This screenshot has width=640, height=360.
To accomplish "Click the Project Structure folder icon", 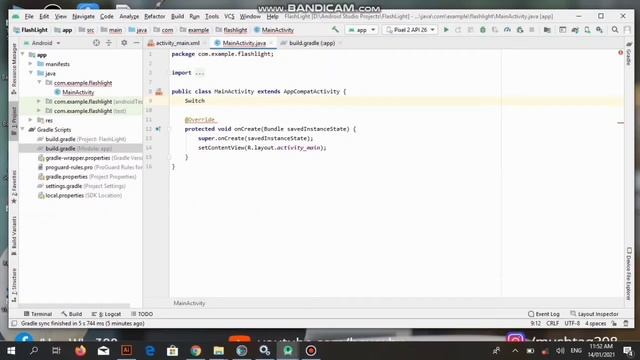I will coord(547,30).
